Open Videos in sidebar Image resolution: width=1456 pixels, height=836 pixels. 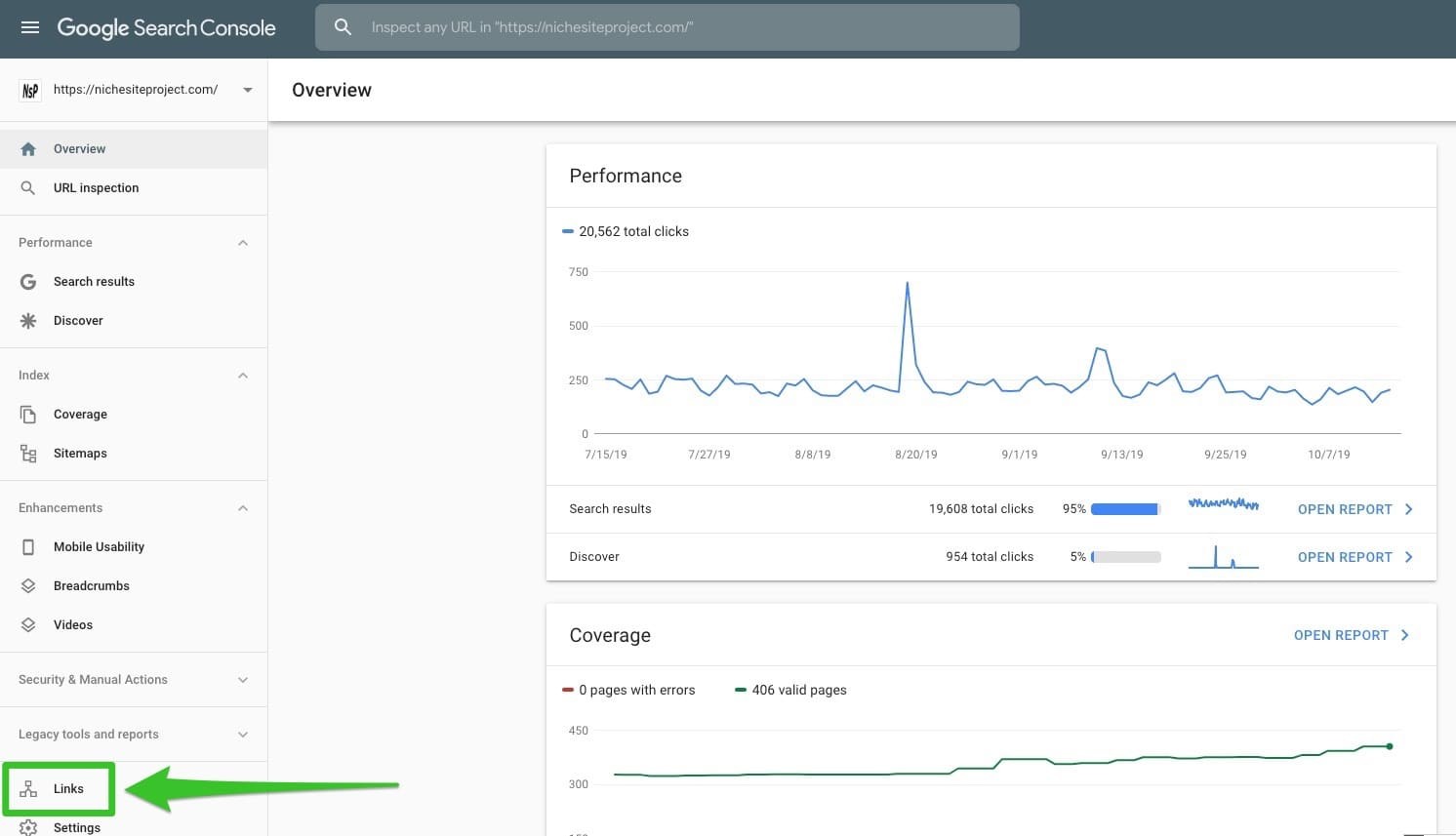(x=134, y=625)
